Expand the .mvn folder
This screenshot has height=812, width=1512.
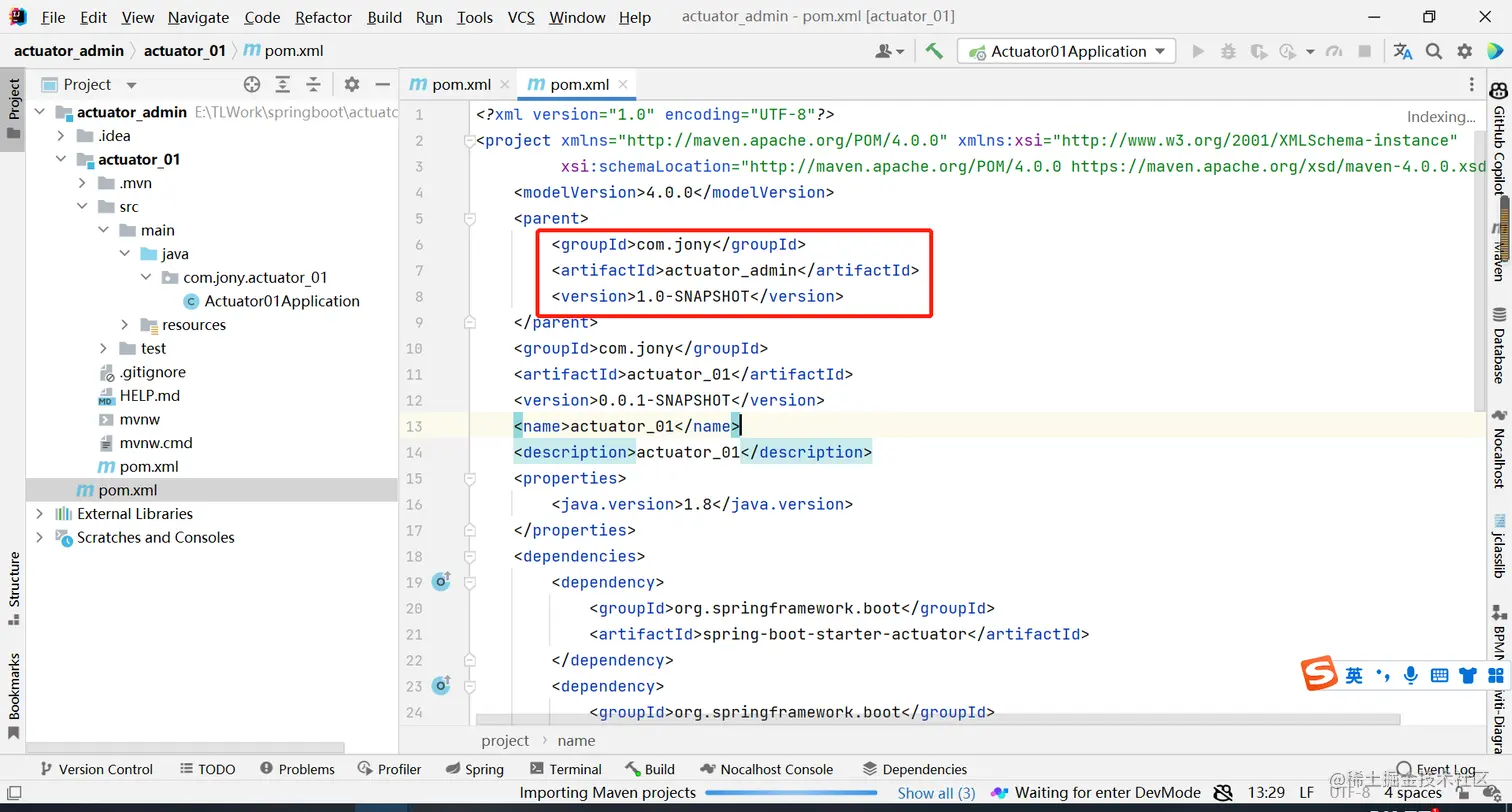point(82,183)
